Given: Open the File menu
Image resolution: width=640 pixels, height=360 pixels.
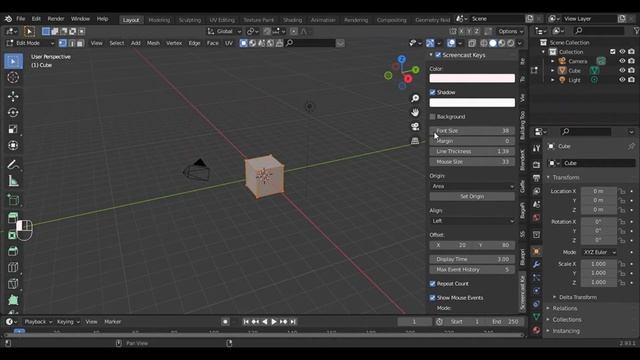Looking at the screenshot, I should coord(20,19).
